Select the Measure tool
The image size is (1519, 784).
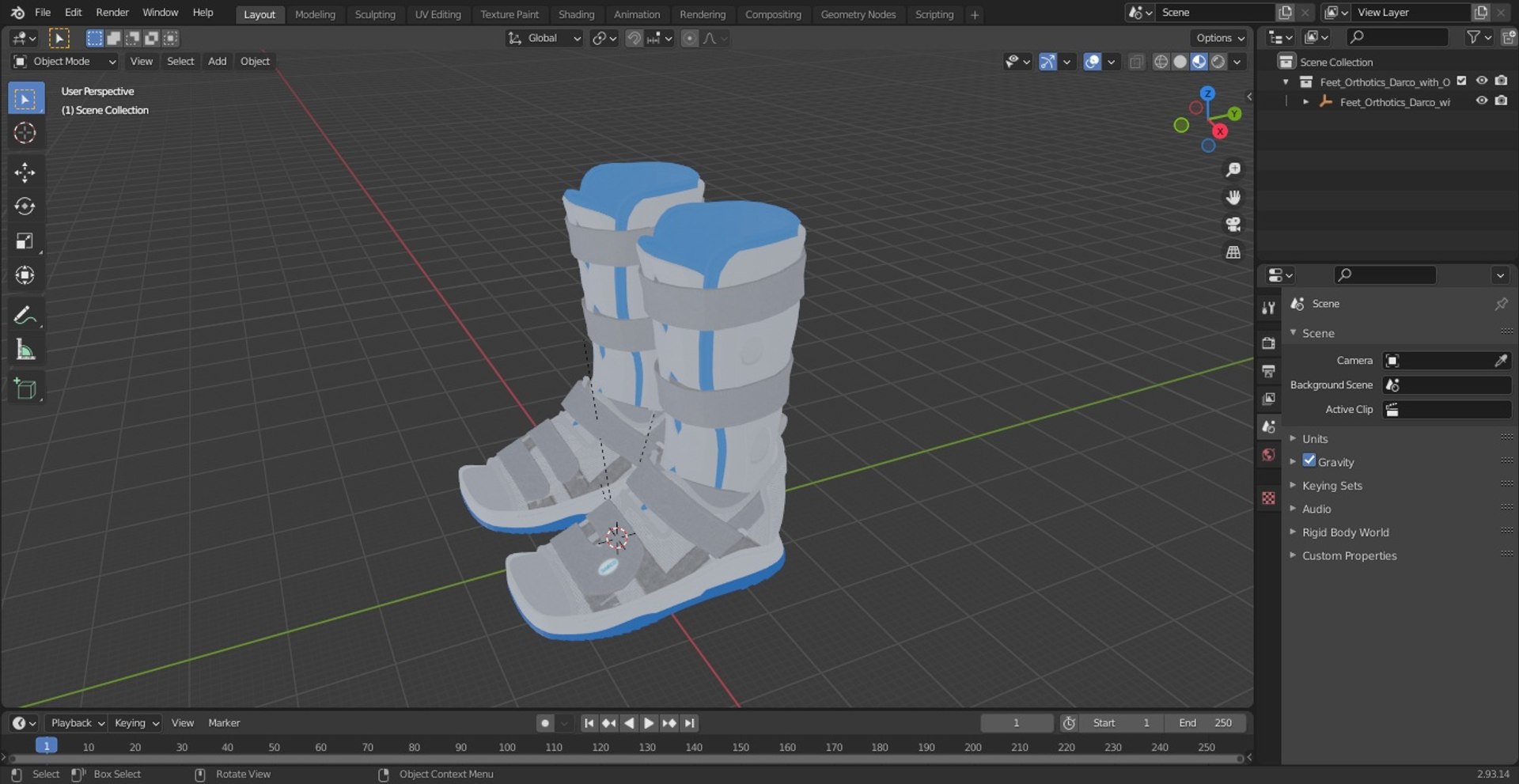[25, 350]
